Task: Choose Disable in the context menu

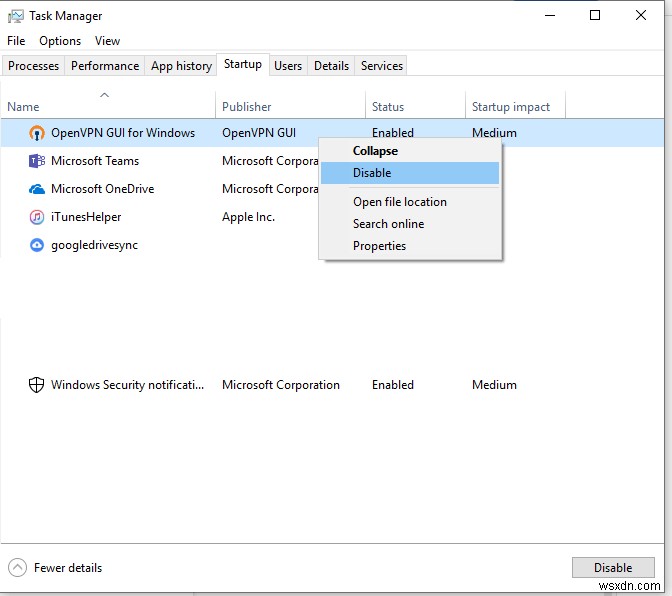Action: [410, 173]
